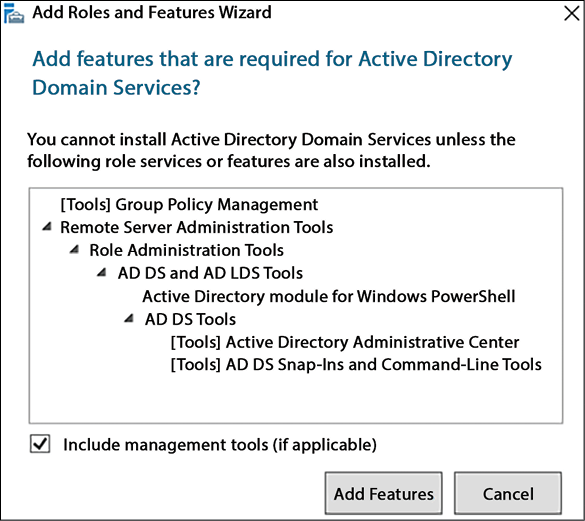This screenshot has width=585, height=521.
Task: Click the AD DS and AD LDS Tools label
Action: click(x=210, y=273)
